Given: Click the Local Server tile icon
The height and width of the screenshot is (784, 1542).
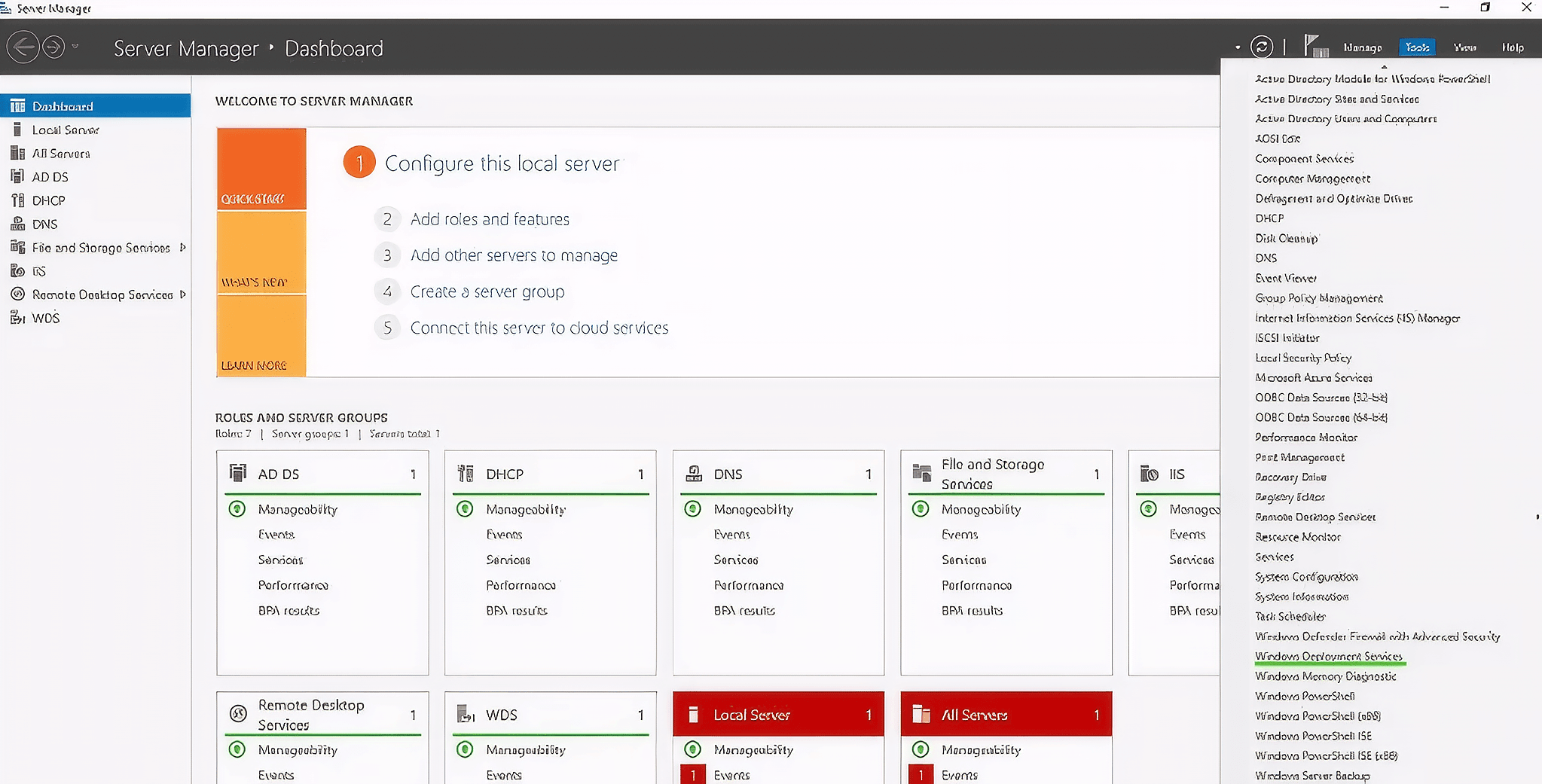Looking at the screenshot, I should click(x=694, y=714).
